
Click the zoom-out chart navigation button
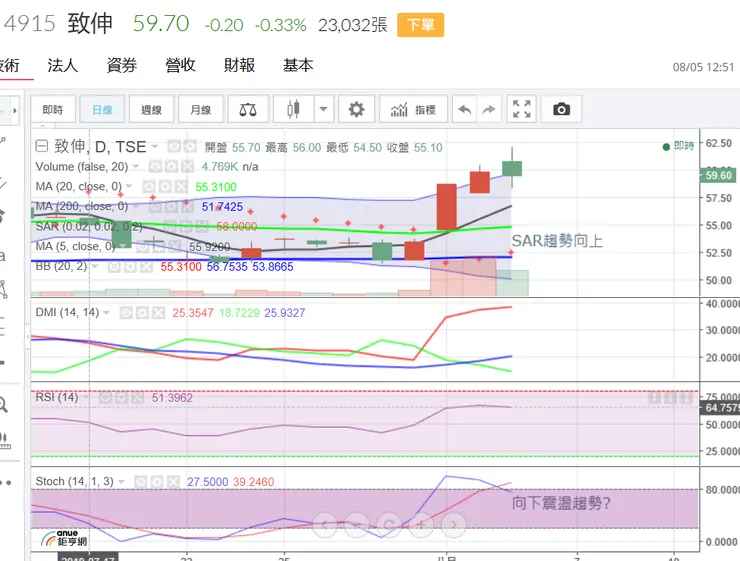pos(357,525)
